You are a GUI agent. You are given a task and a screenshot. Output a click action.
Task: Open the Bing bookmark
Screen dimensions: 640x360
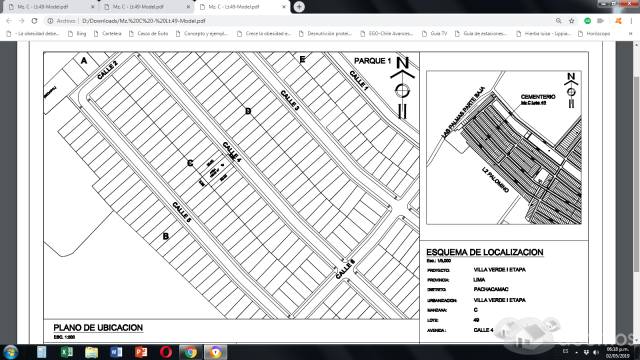[x=77, y=33]
